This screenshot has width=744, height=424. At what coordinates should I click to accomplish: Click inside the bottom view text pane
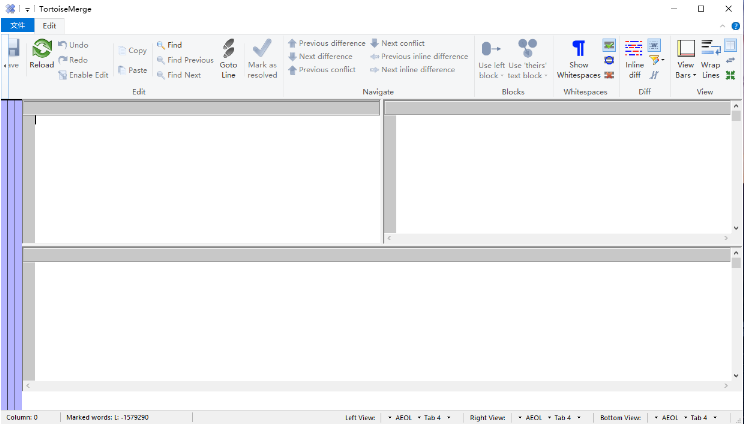coord(382,321)
